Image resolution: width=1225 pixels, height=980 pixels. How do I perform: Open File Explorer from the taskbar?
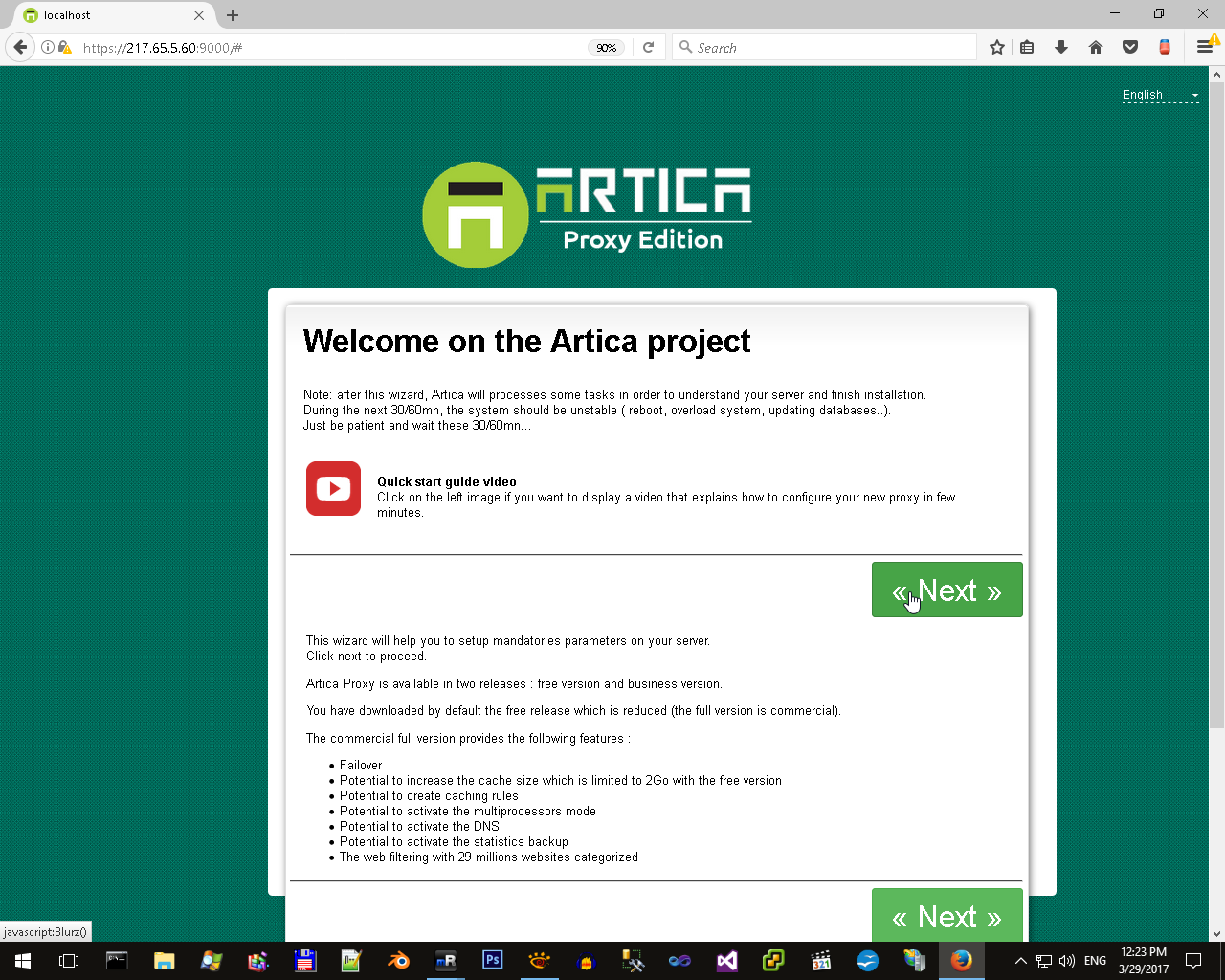(x=164, y=961)
